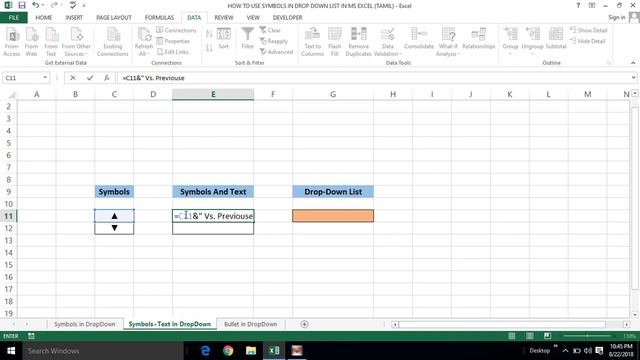640x360 pixels.
Task: Click Reapply filter button
Action: [x=274, y=41]
